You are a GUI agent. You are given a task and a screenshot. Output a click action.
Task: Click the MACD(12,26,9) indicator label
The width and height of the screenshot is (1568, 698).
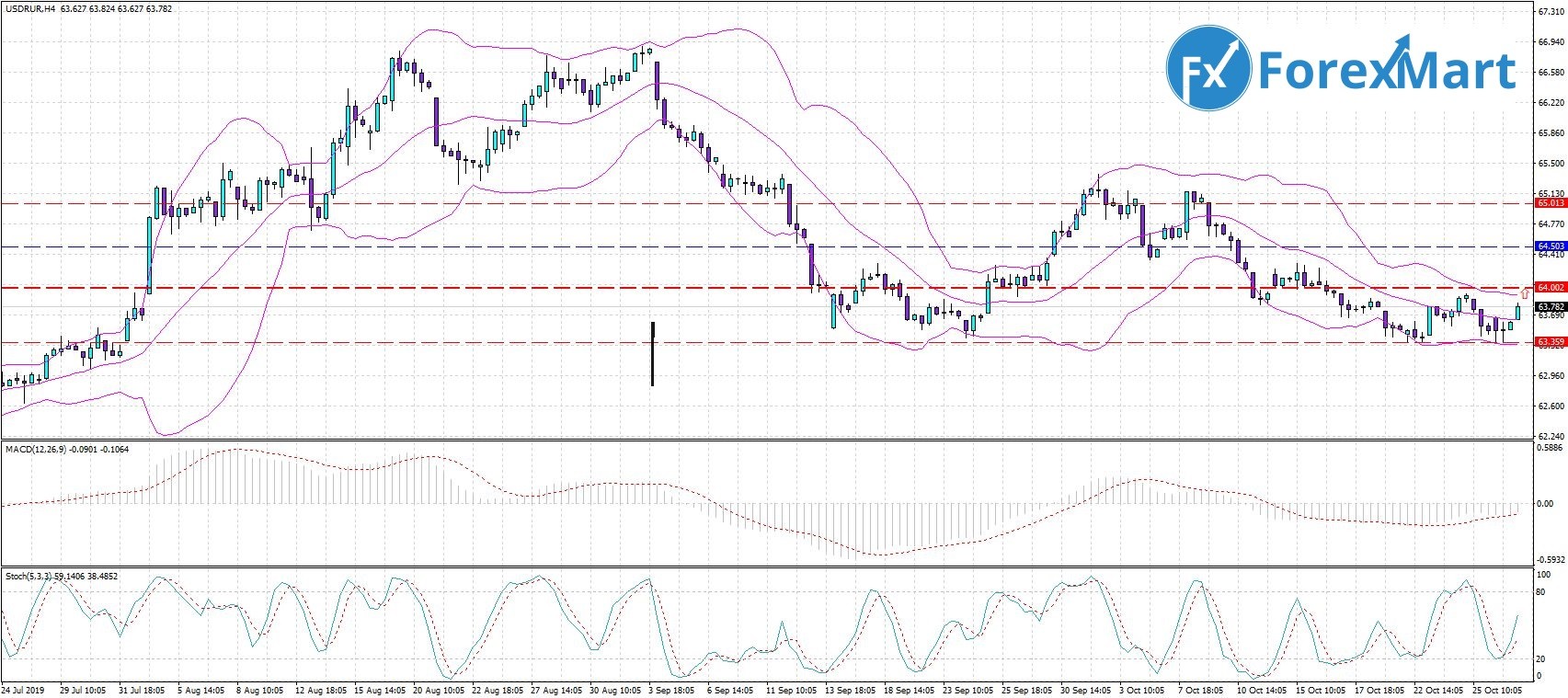(35, 450)
